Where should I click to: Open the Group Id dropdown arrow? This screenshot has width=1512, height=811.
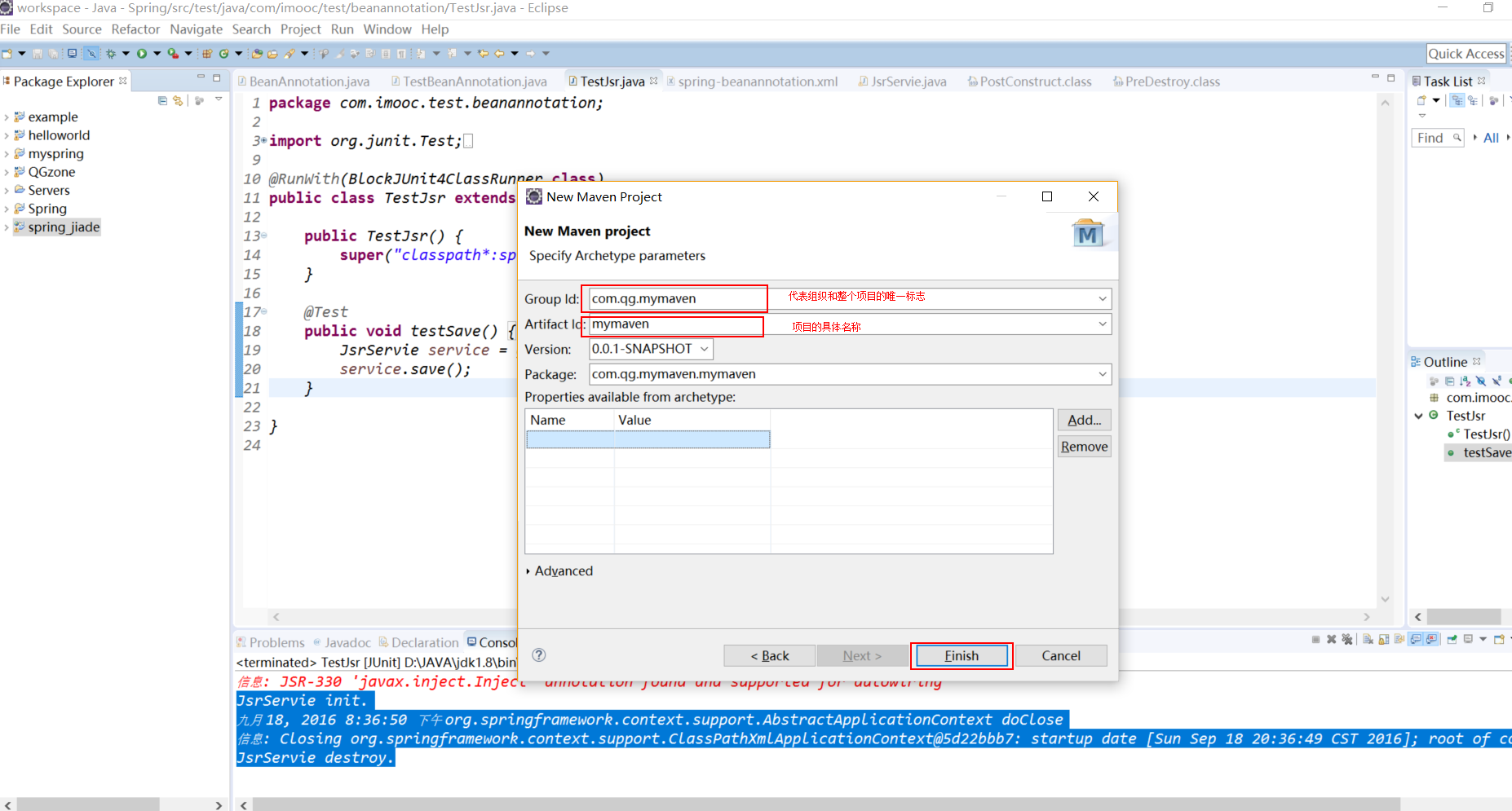(1103, 299)
